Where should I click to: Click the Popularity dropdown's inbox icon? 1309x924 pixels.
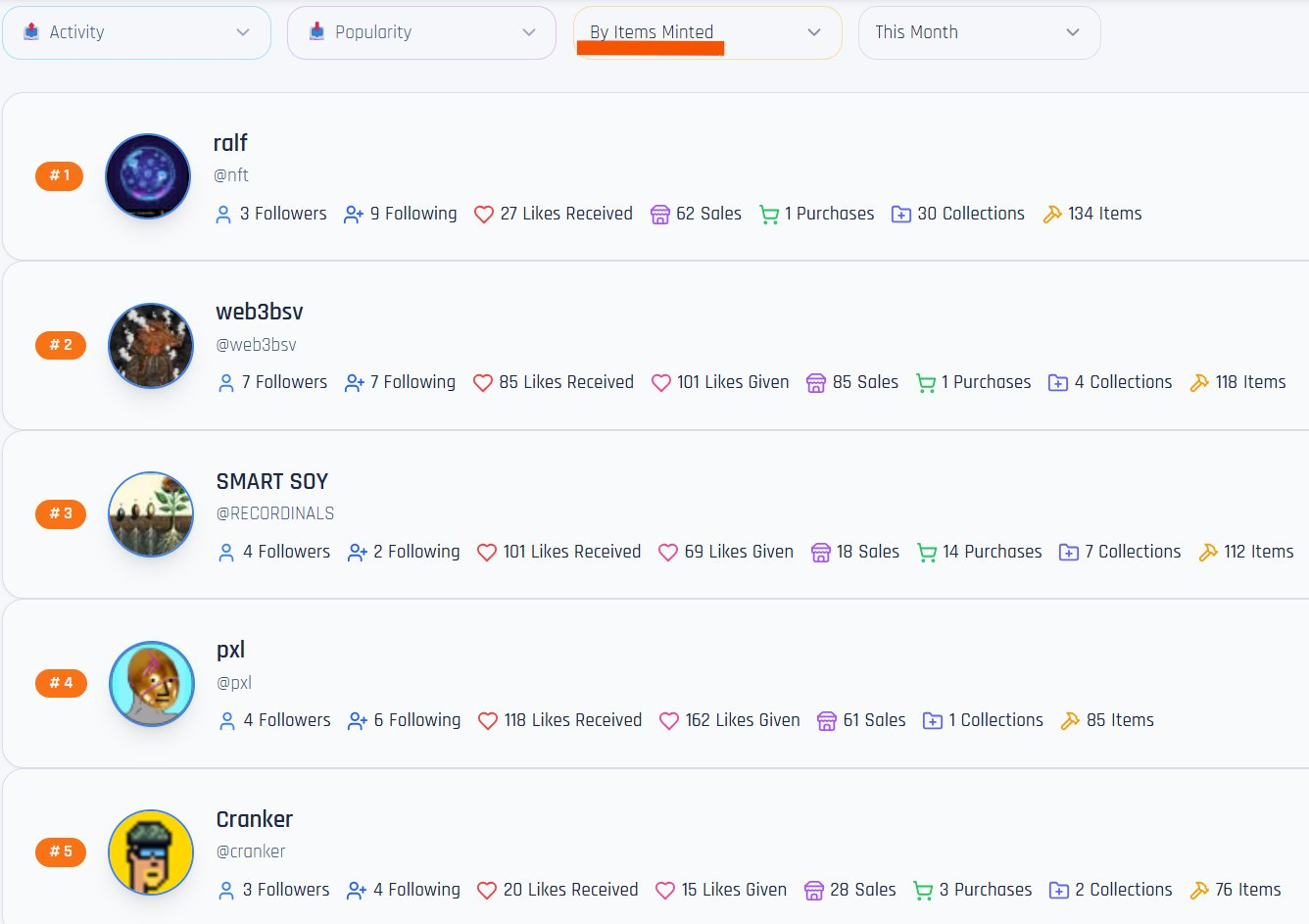pyautogui.click(x=316, y=31)
